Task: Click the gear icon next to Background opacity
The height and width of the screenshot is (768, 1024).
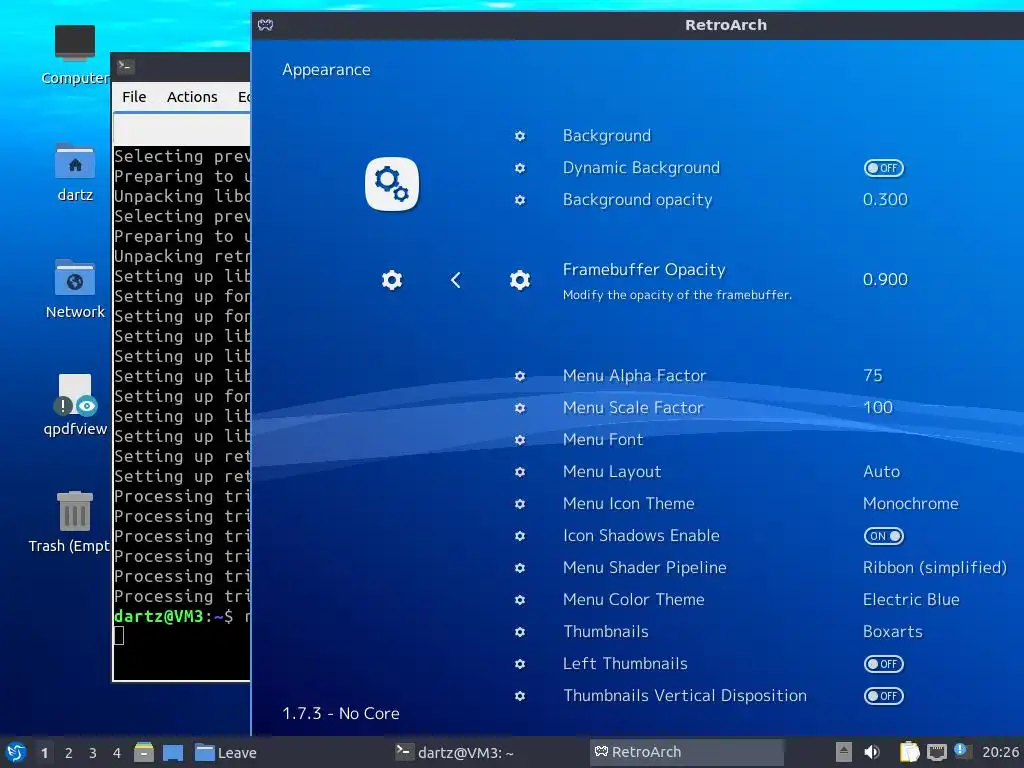Action: pos(520,200)
